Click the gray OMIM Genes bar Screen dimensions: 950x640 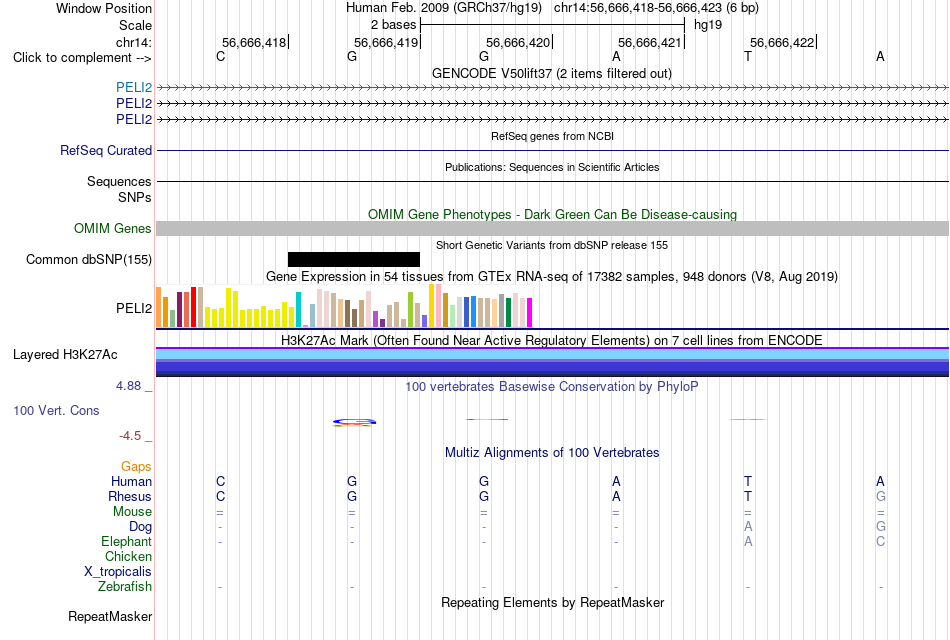click(x=552, y=228)
